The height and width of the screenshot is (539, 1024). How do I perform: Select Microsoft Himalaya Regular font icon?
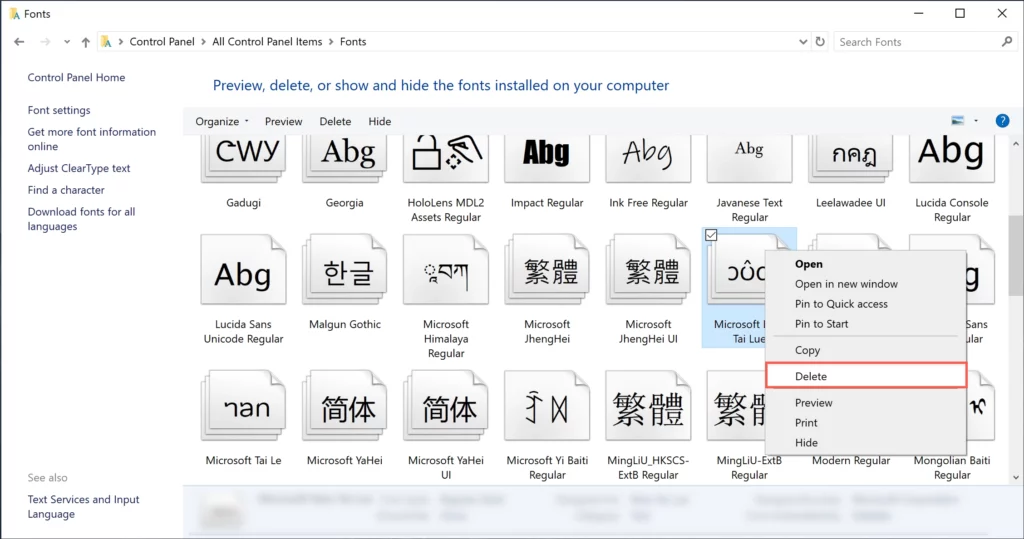click(x=445, y=270)
